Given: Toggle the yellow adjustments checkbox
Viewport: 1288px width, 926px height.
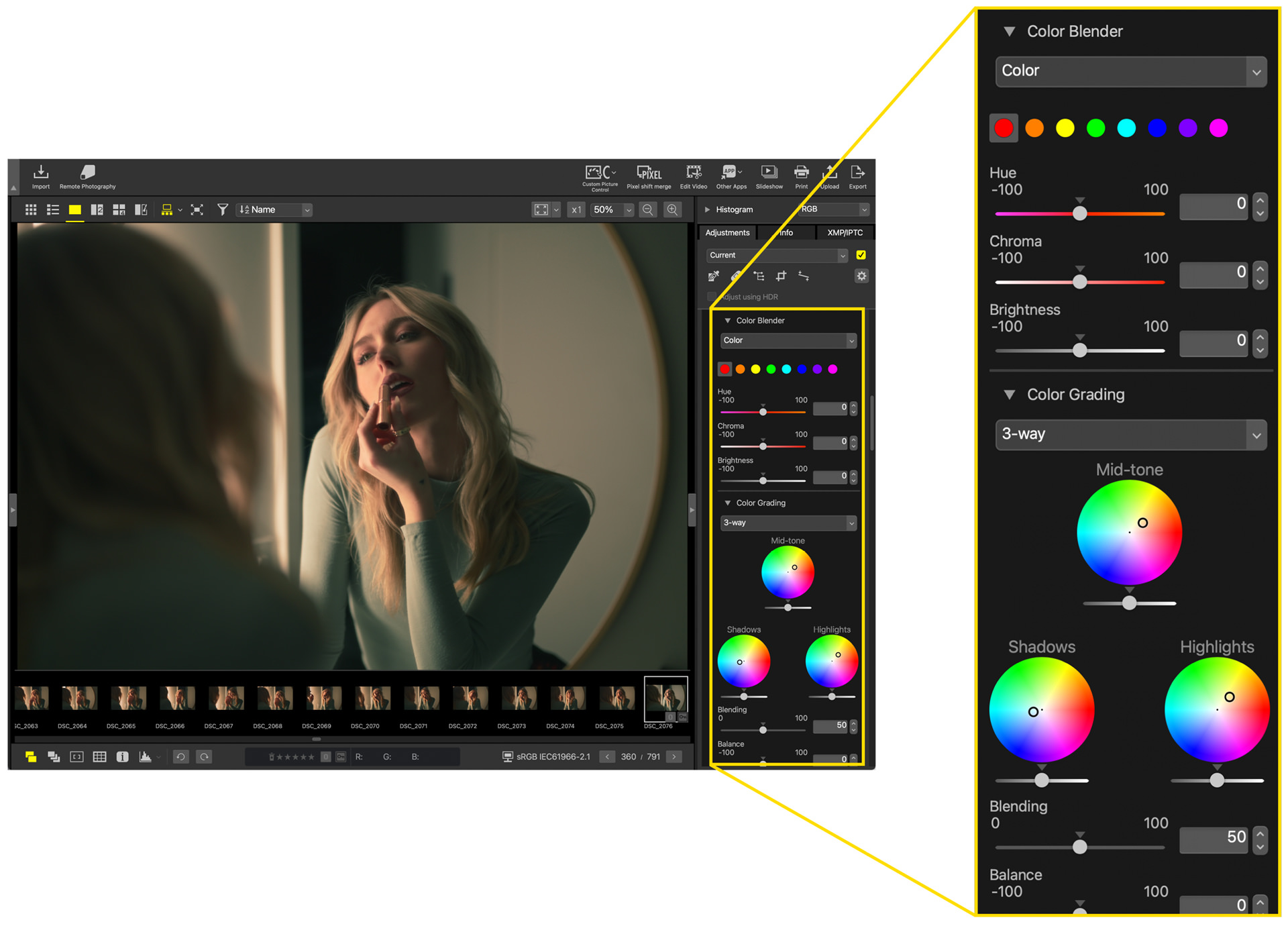Looking at the screenshot, I should (861, 255).
